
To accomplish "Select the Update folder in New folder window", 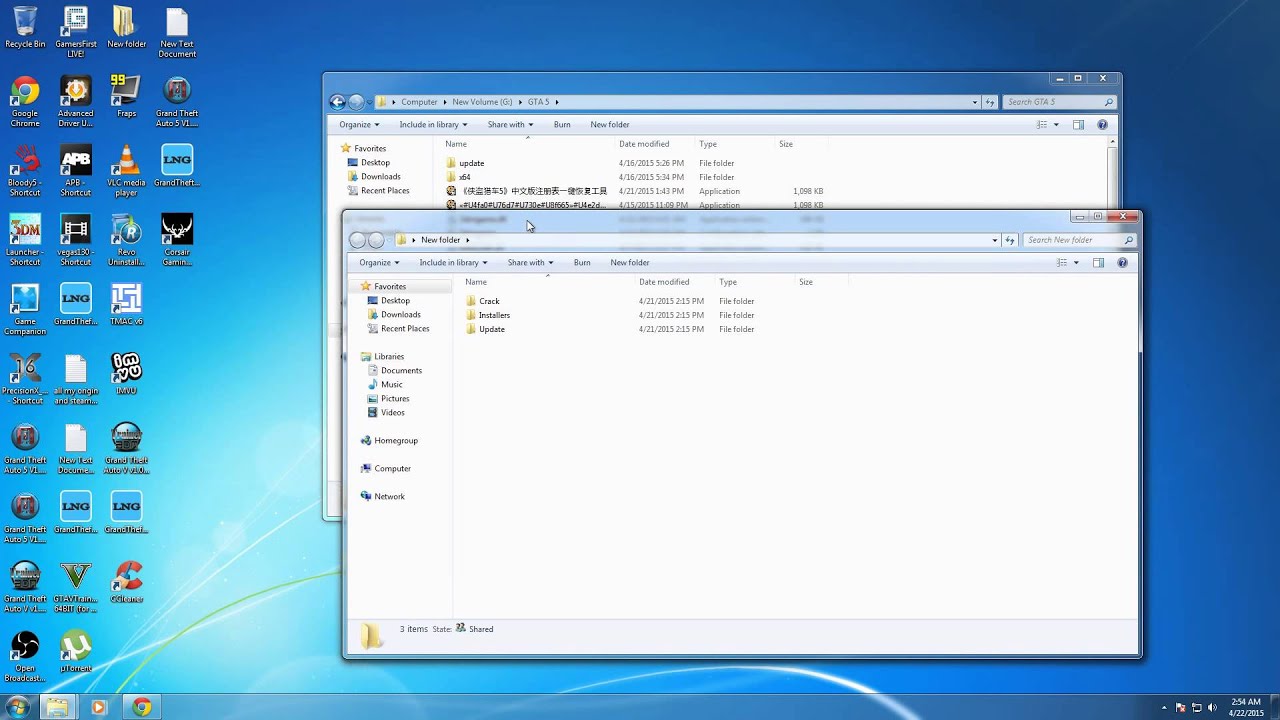I will 491,329.
